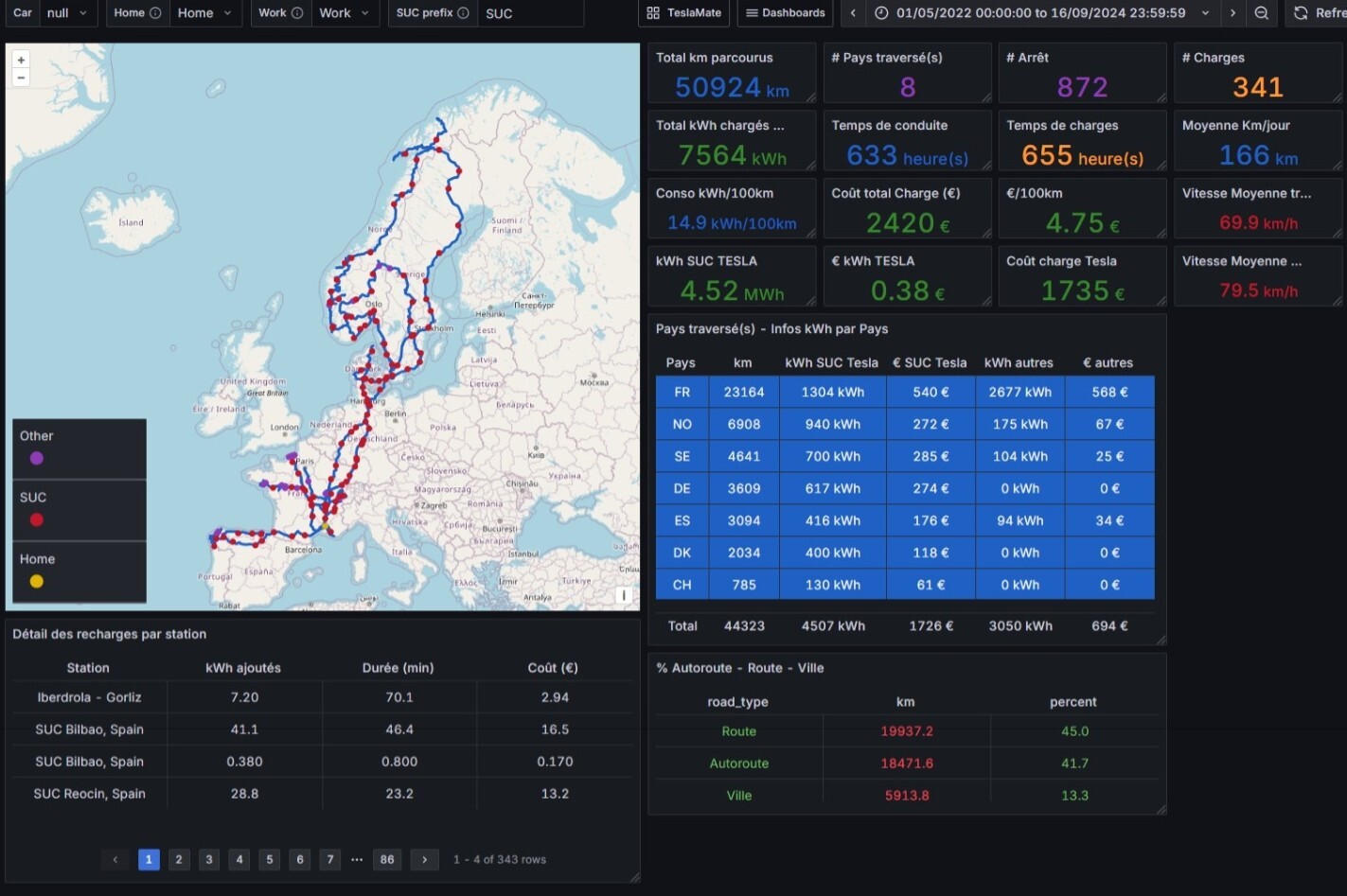Jump to last page 86 of stations table

point(387,859)
